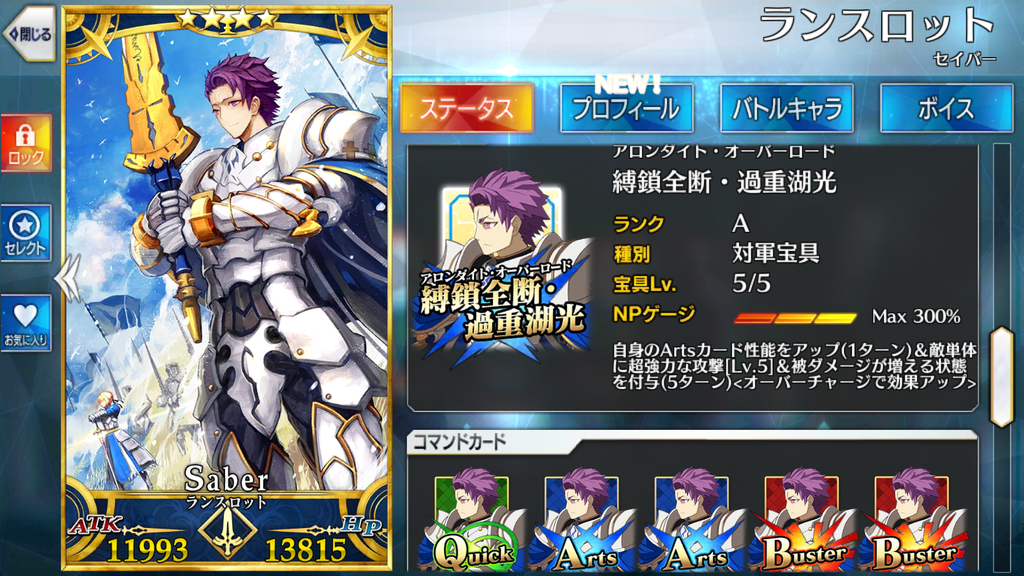Open the バトルキャラ tab
Image resolution: width=1024 pixels, height=576 pixels.
click(787, 108)
